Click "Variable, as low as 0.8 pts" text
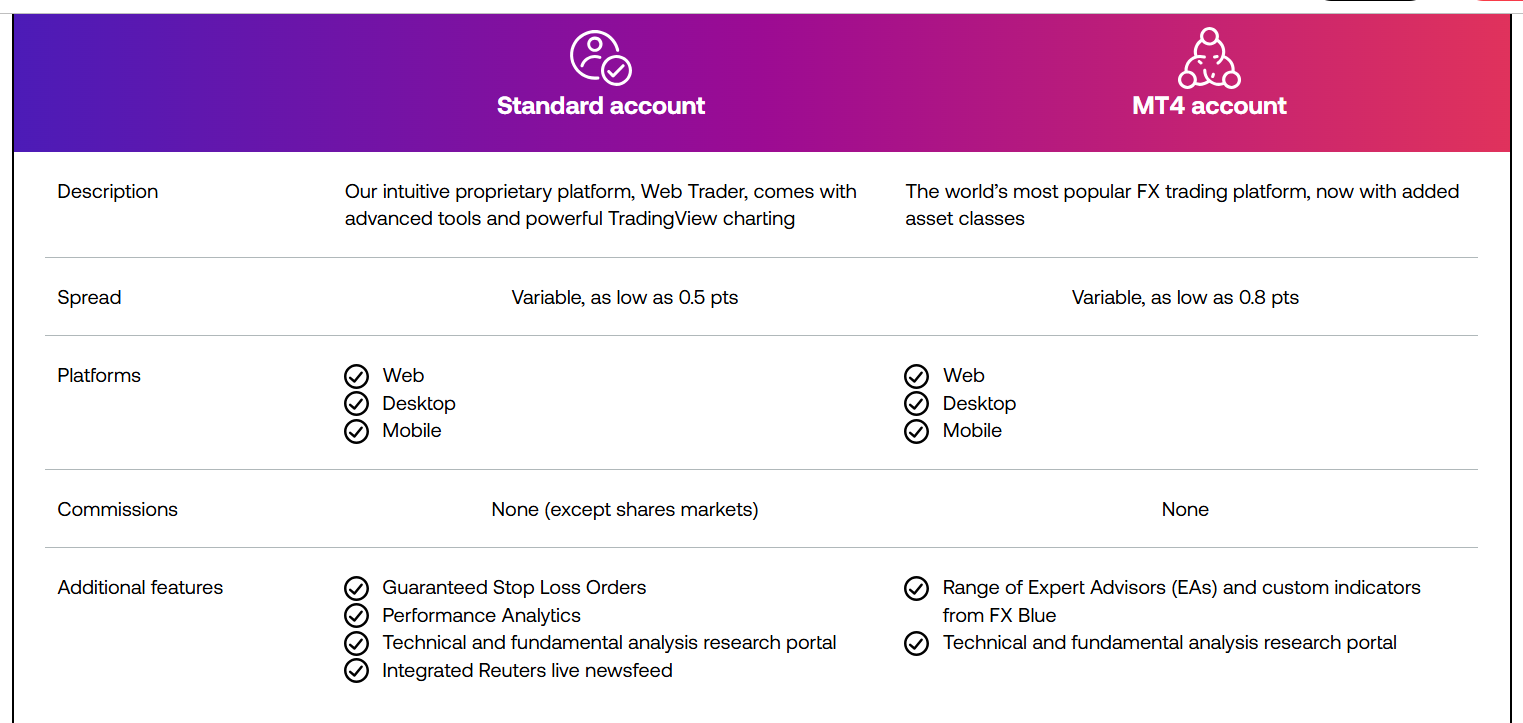The image size is (1523, 723). point(1185,298)
